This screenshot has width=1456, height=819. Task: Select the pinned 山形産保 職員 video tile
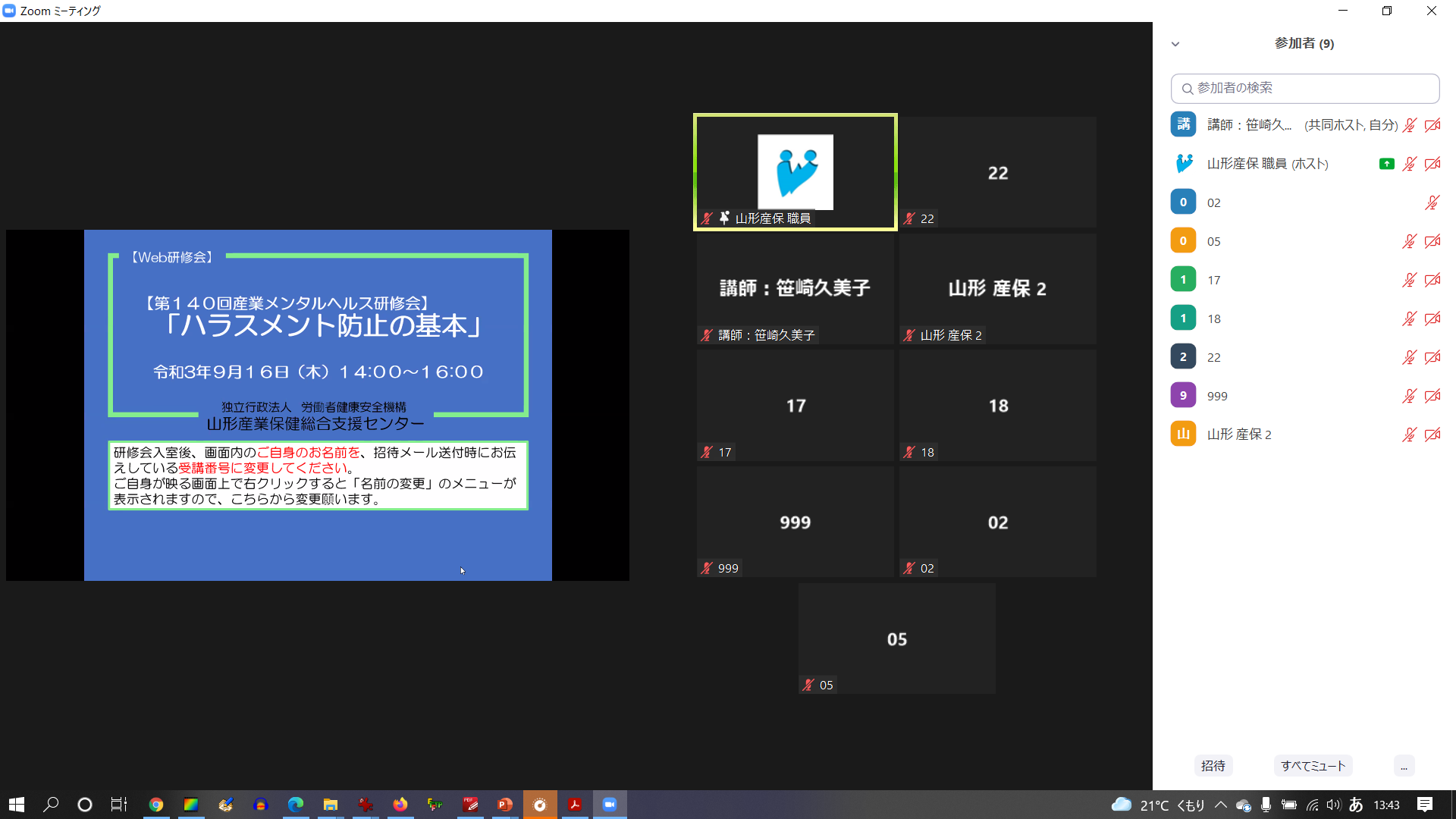[x=795, y=172]
